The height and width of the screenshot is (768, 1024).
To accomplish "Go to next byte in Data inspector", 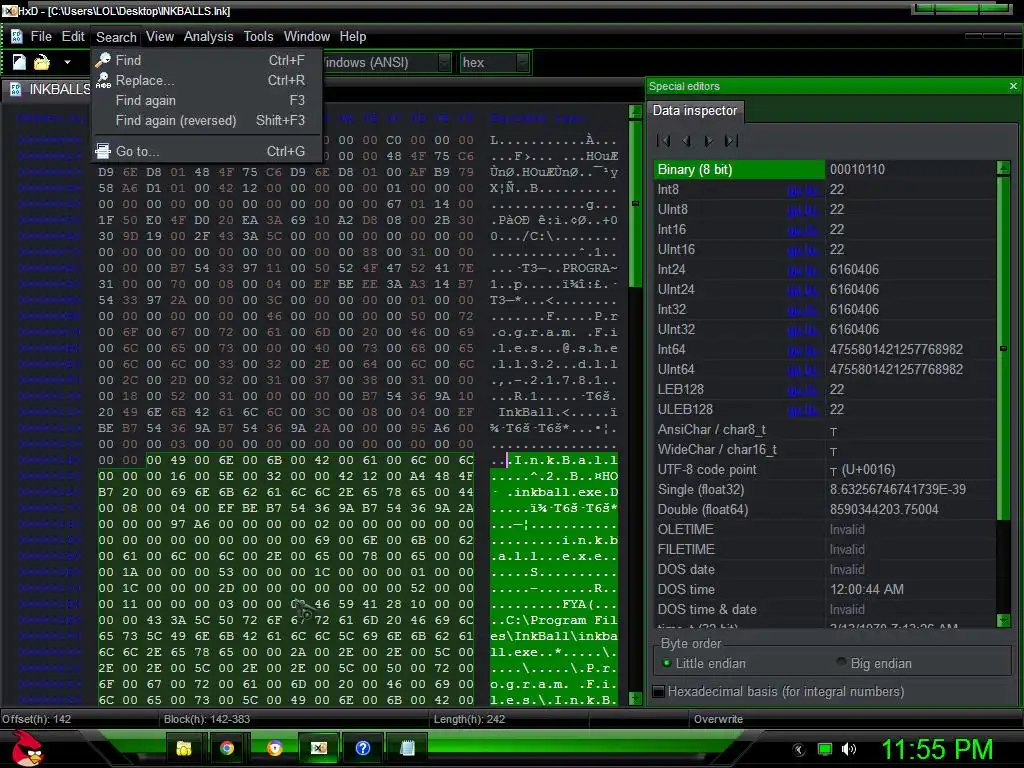I will [x=709, y=140].
